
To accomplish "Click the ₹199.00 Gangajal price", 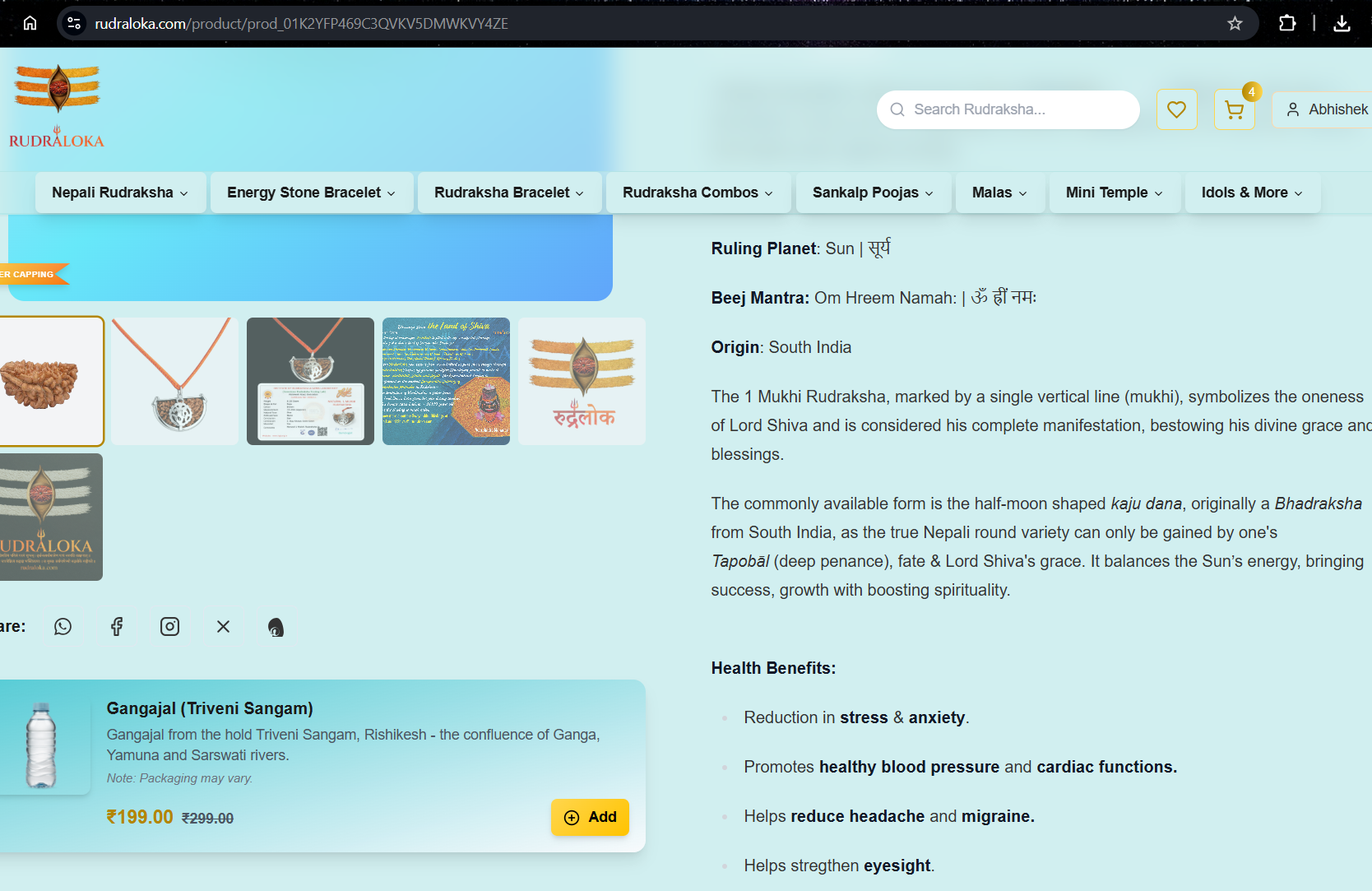I will coord(140,817).
